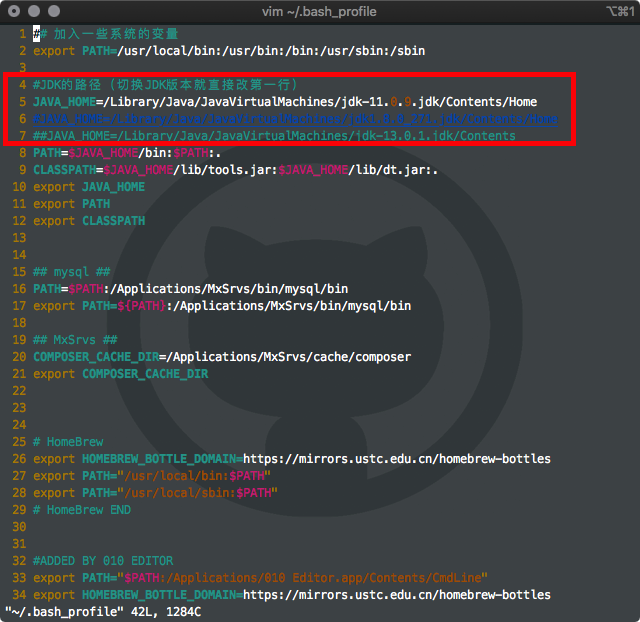Image resolution: width=640 pixels, height=622 pixels.
Task: Click the red close window button
Action: [x=14, y=11]
